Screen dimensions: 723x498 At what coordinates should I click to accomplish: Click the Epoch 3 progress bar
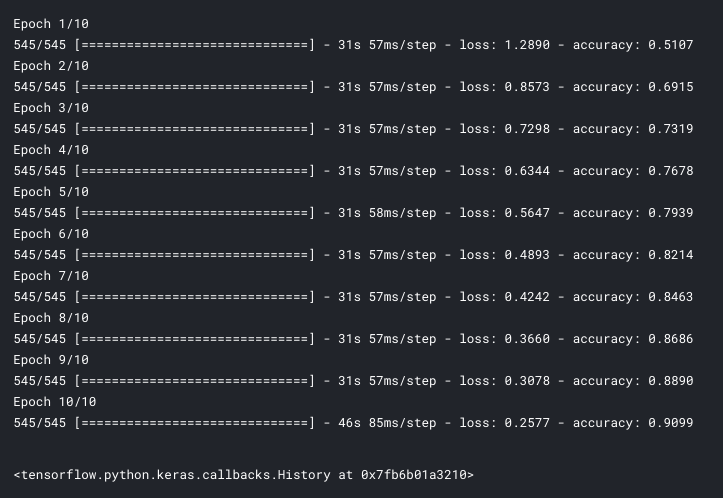(195, 129)
